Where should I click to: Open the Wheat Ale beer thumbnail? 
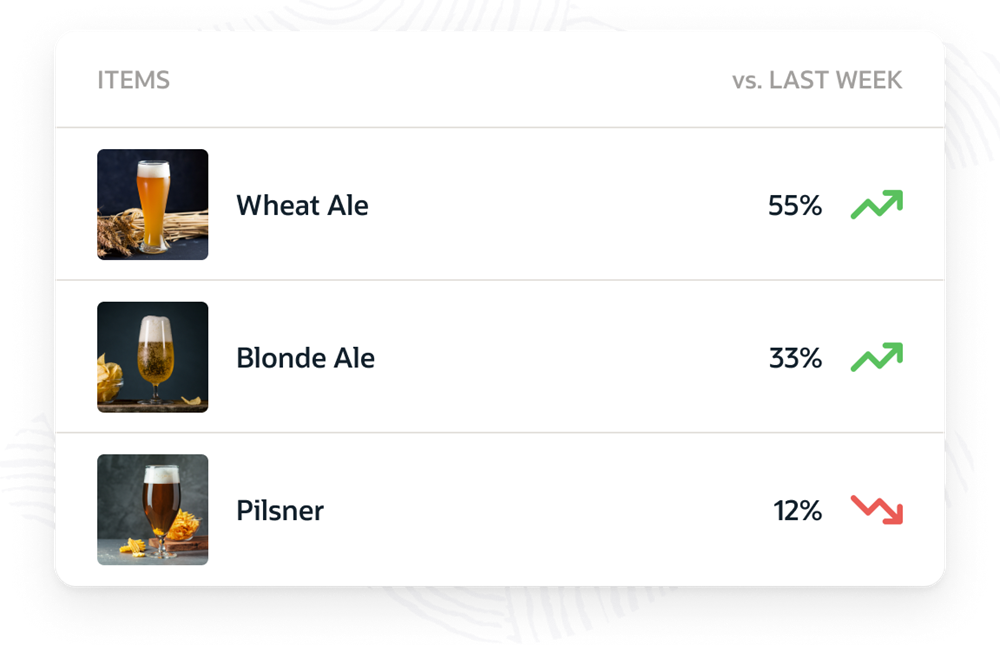[152, 204]
